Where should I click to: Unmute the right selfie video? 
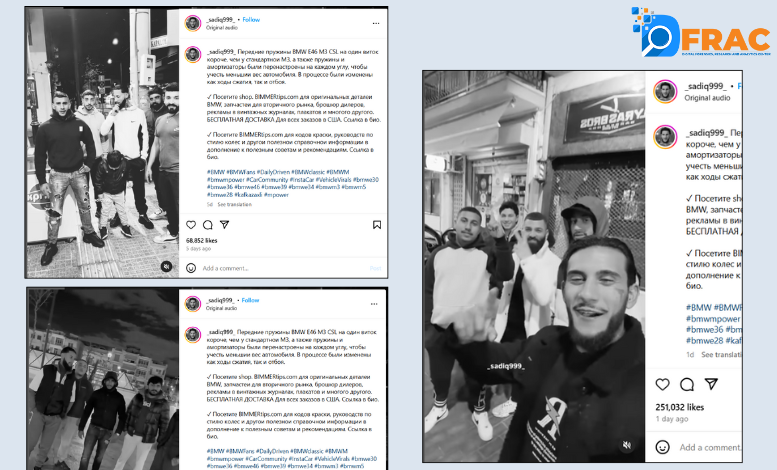click(627, 445)
